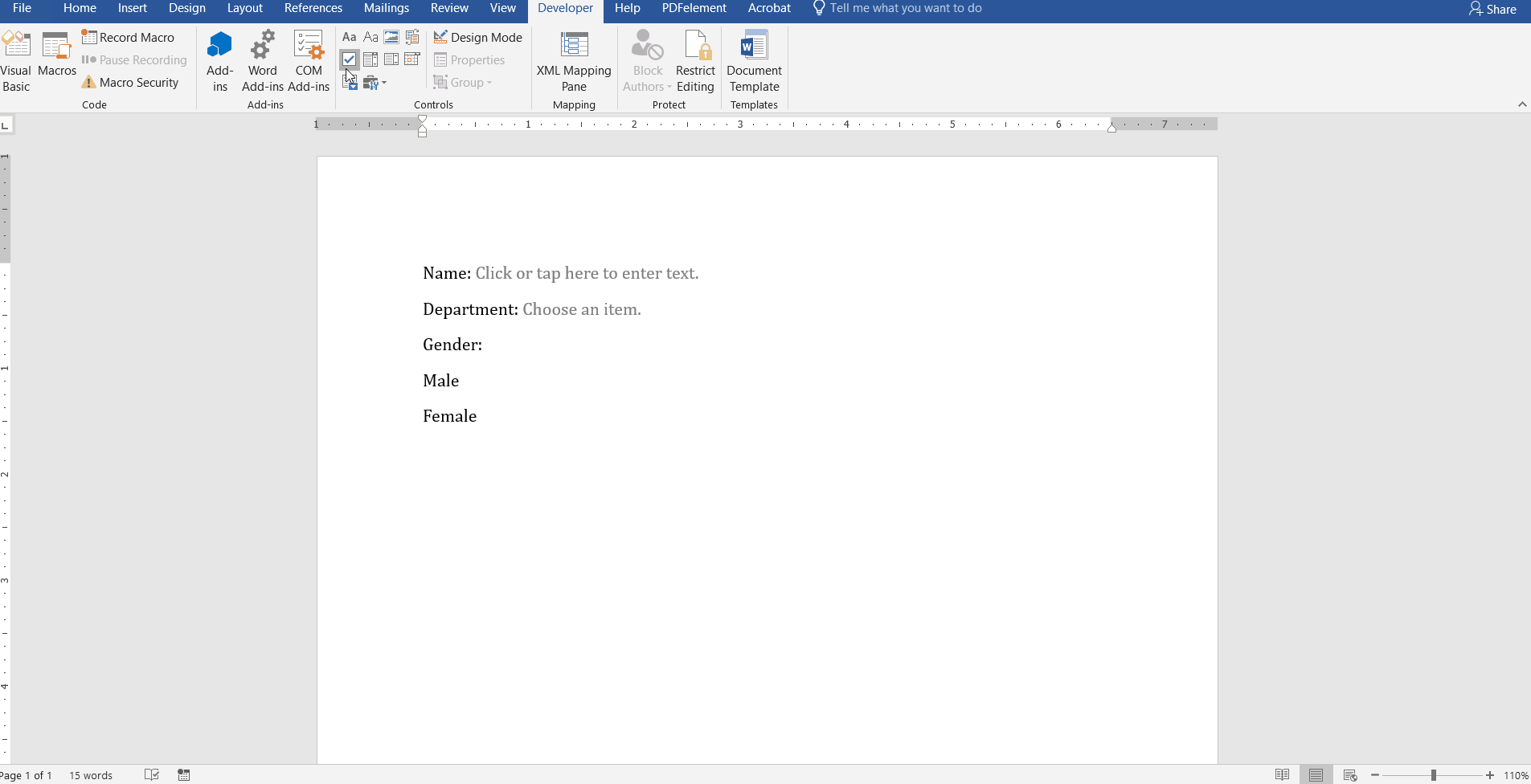Switch to the Mailings tab

click(387, 8)
